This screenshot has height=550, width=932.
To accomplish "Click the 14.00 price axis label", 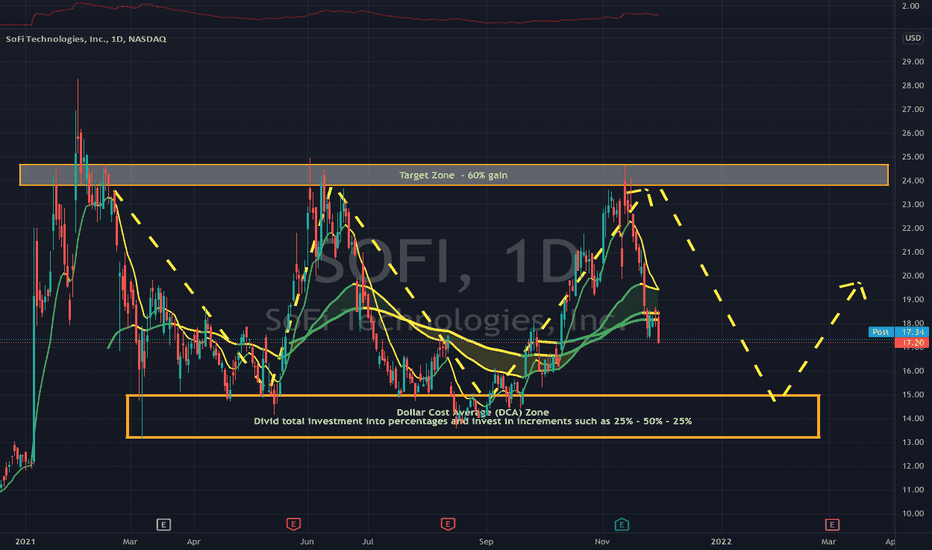I will point(912,419).
